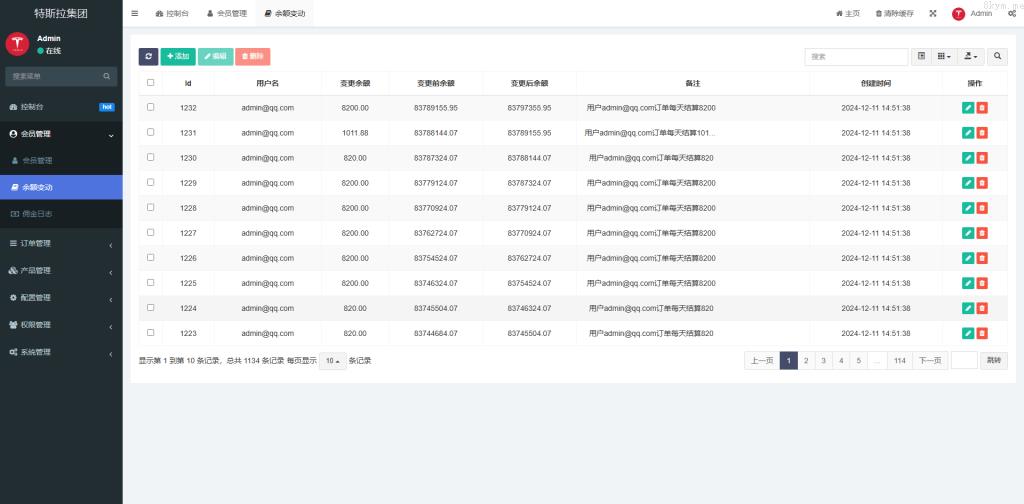Toggle the sidebar hamburger menu icon
Image resolution: width=1024 pixels, height=504 pixels.
point(135,13)
